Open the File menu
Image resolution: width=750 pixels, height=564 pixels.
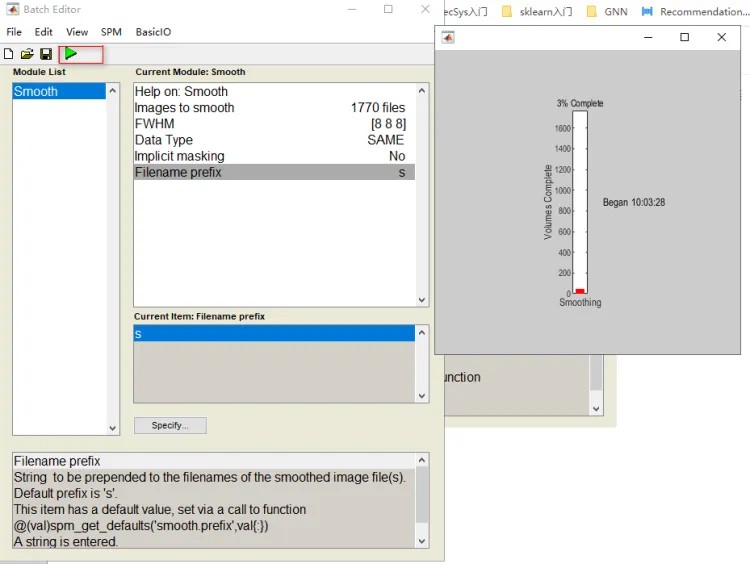tap(14, 32)
